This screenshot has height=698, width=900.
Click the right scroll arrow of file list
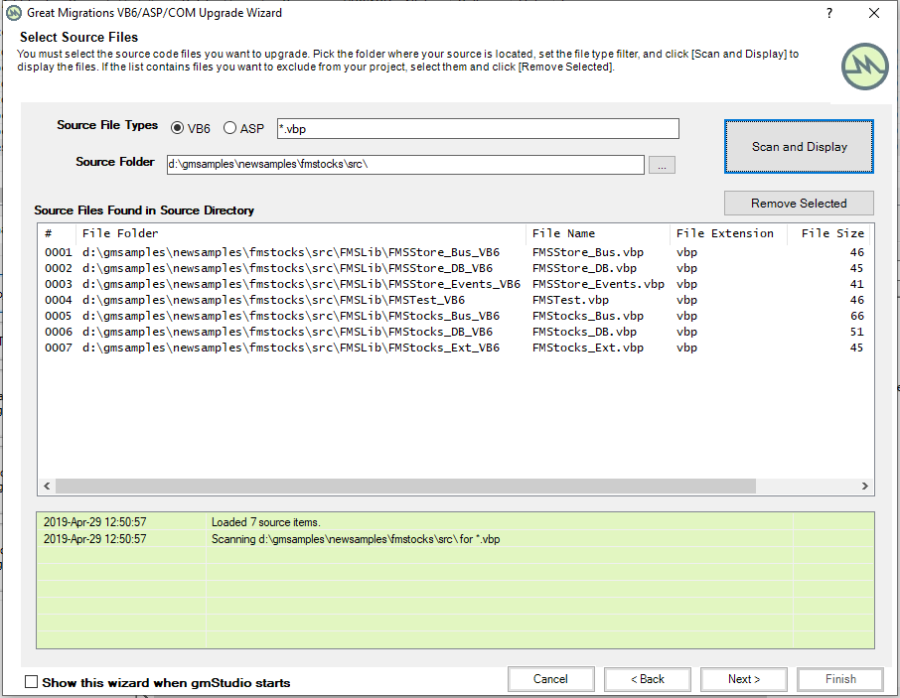pos(866,485)
